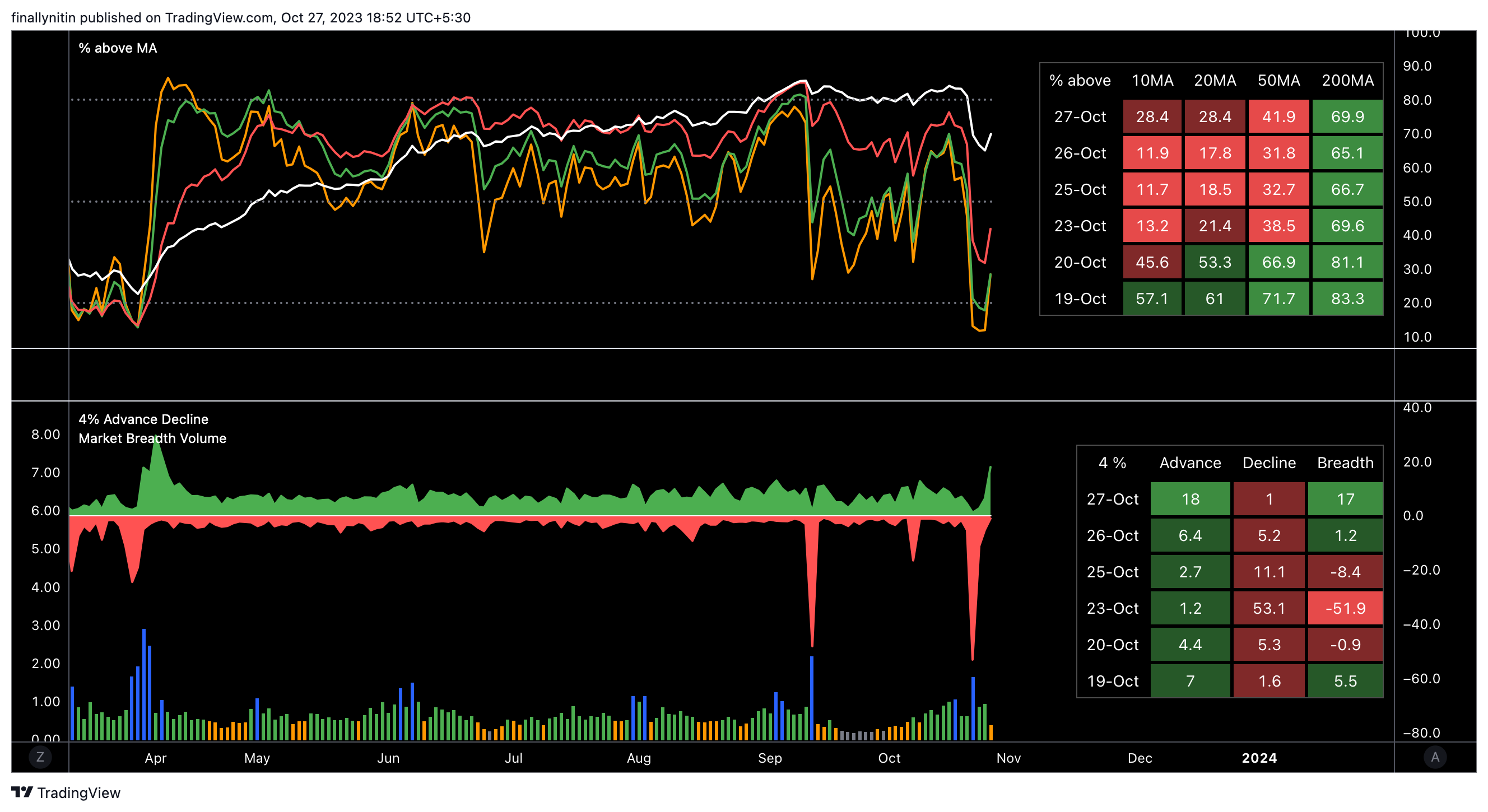1488x812 pixels.
Task: Click the May label on time axis
Action: [x=257, y=758]
